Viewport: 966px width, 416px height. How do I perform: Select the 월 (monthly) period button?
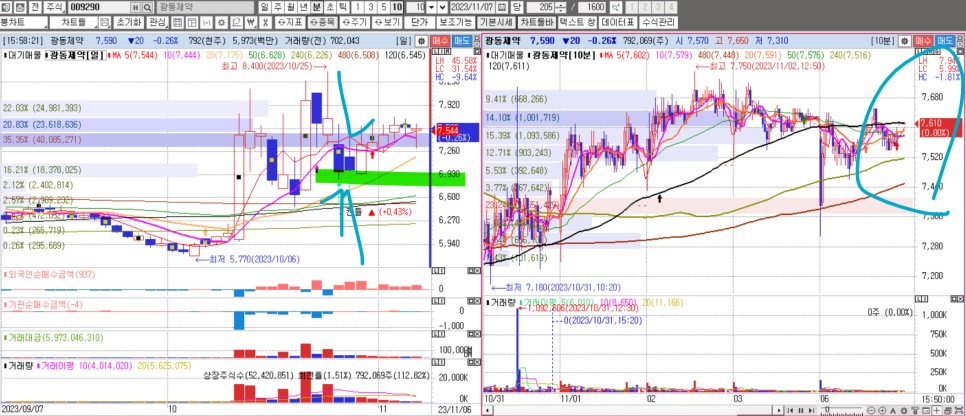point(290,7)
